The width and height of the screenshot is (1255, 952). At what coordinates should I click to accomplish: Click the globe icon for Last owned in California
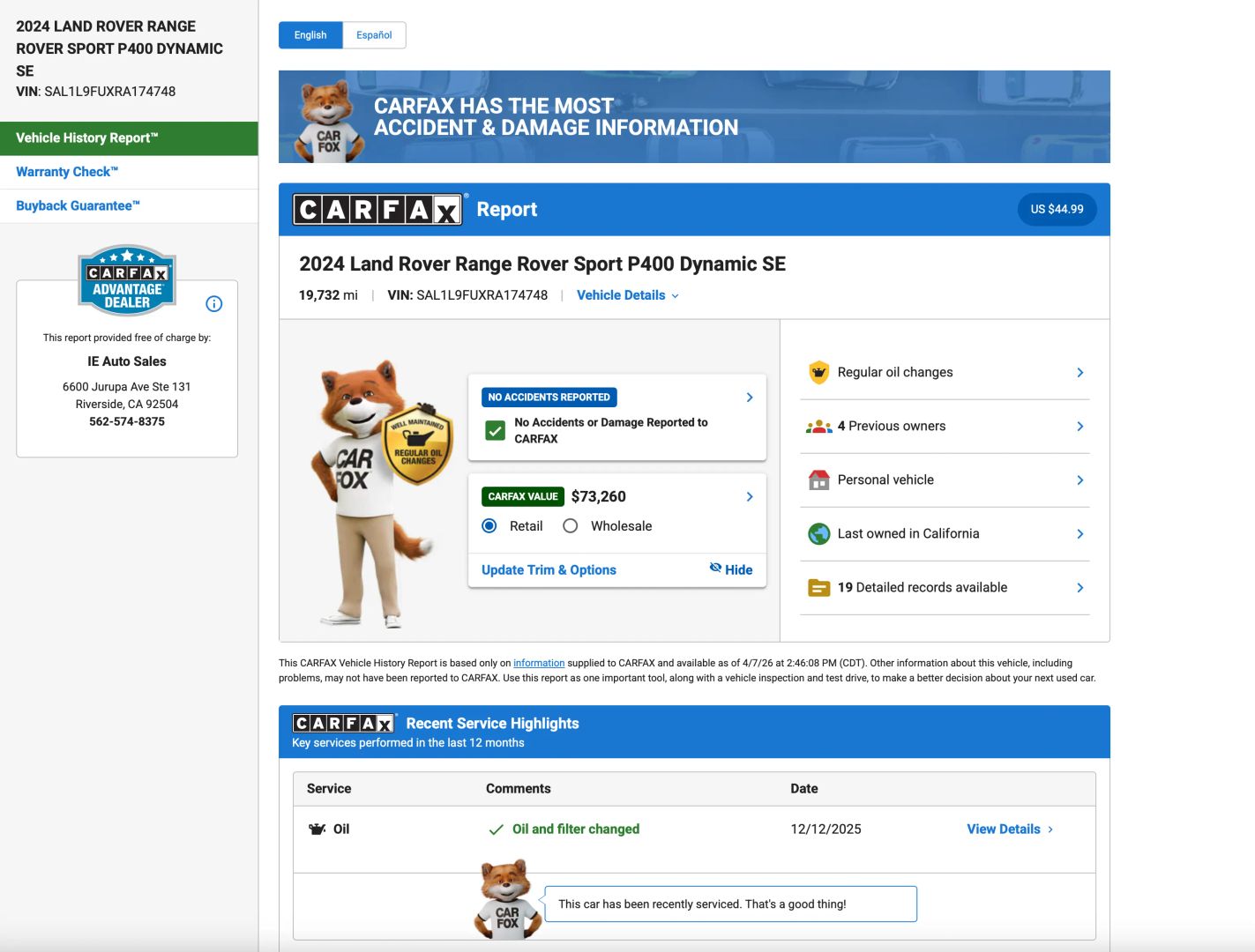point(819,534)
